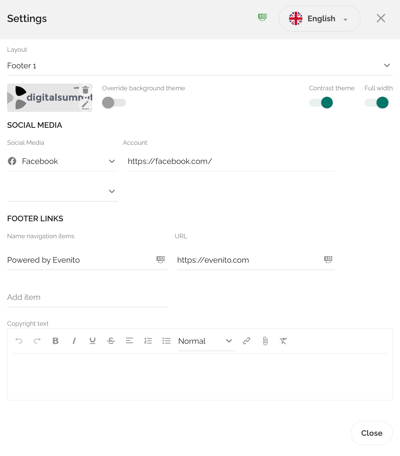The image size is (400, 456).
Task: Open the Facebook social media dropdown
Action: (62, 161)
